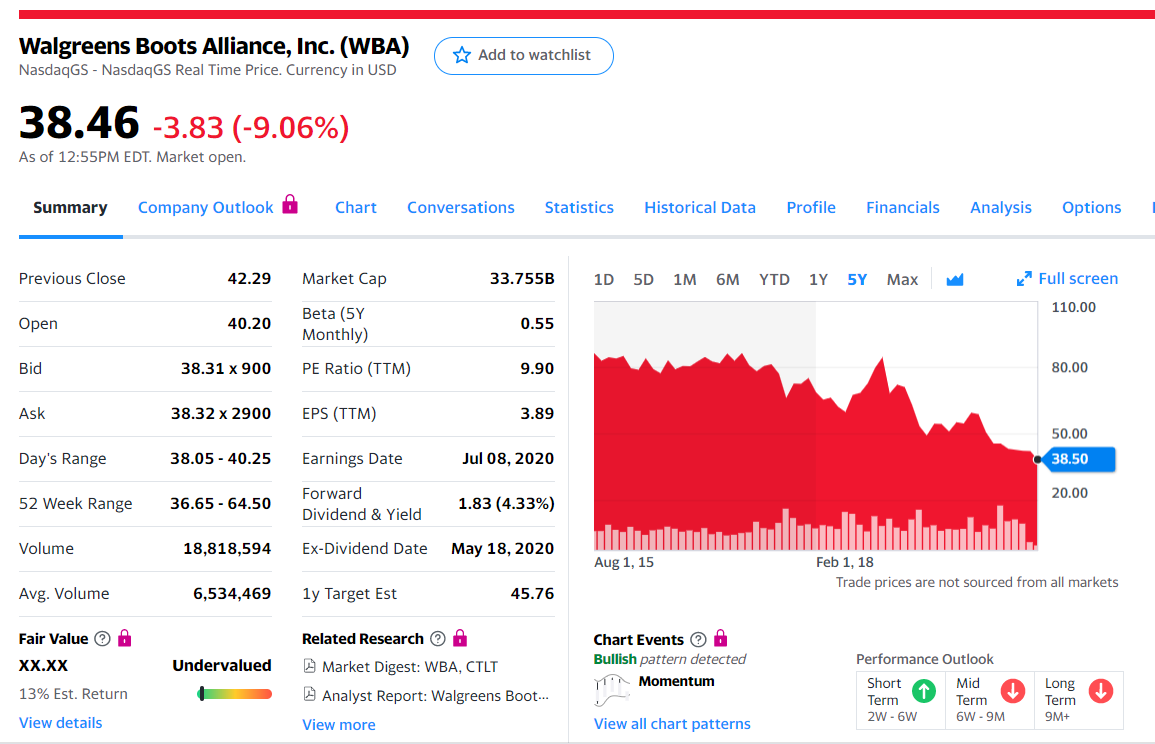Select the Long Term 9M+ outlook
The width and height of the screenshot is (1155, 744).
coord(1079,700)
